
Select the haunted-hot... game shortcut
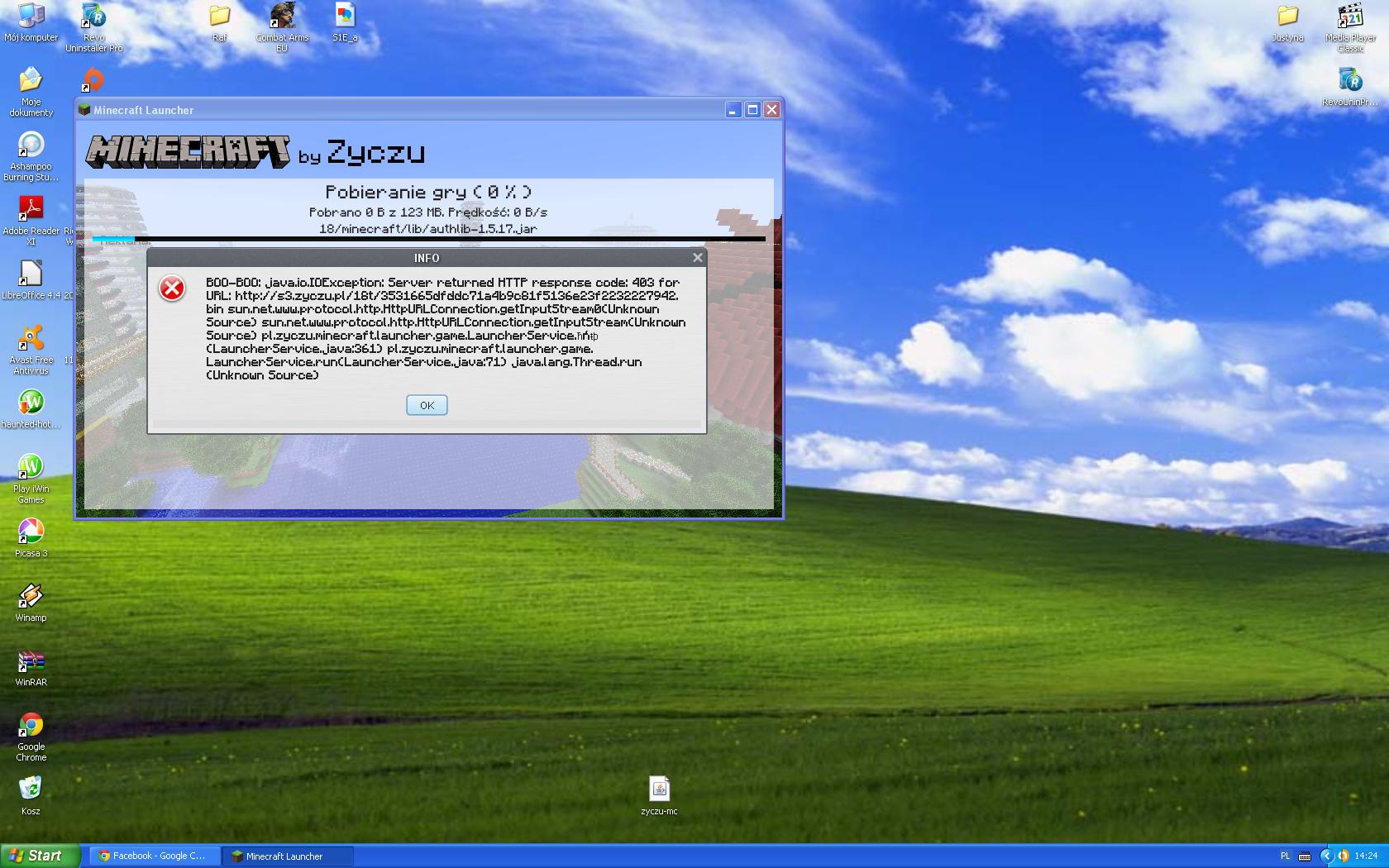click(31, 409)
